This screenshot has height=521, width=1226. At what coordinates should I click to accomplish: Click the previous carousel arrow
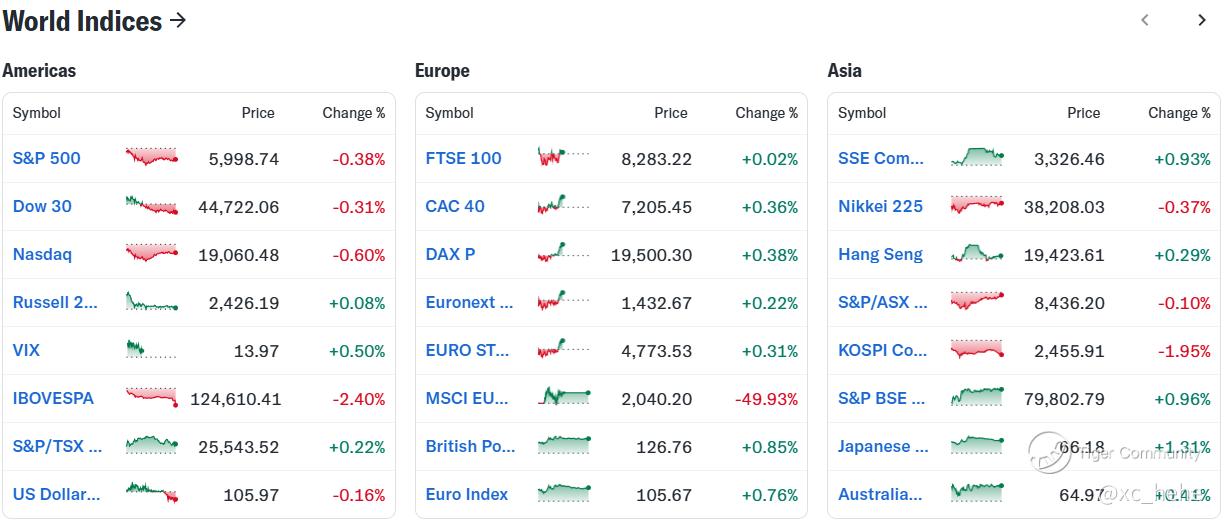click(1145, 20)
